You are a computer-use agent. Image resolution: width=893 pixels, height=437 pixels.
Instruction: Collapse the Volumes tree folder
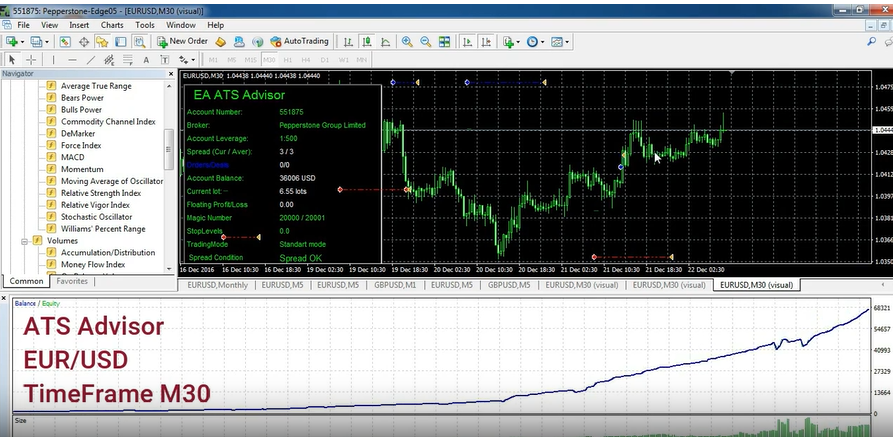click(x=23, y=241)
